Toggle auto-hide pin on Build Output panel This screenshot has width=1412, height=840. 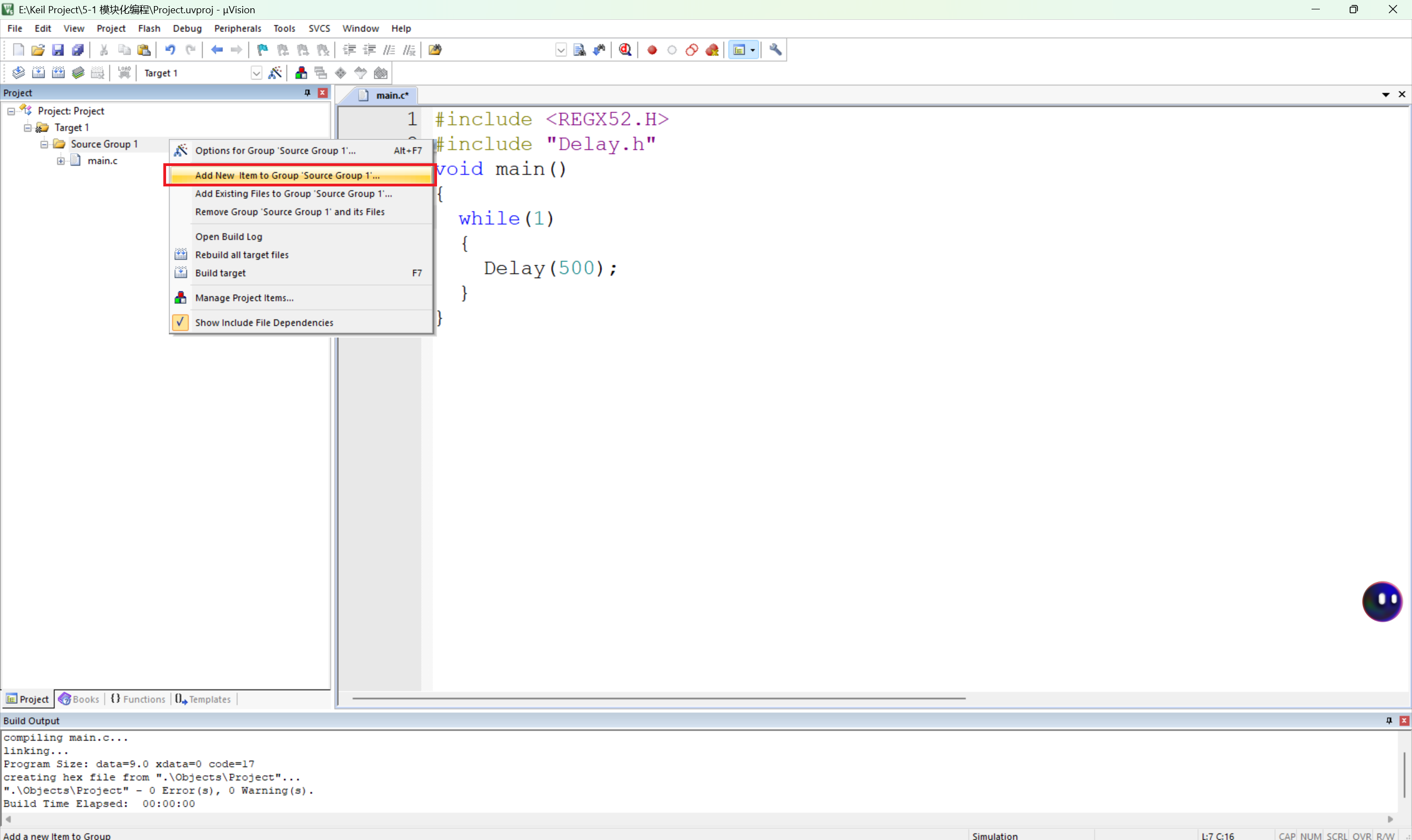click(x=1389, y=720)
